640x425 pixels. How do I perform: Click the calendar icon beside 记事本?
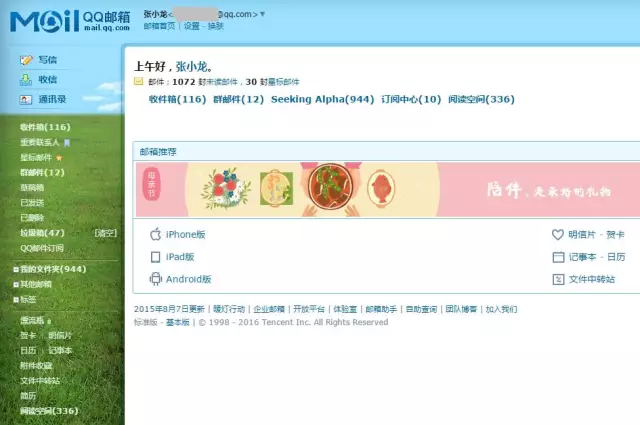pos(558,257)
